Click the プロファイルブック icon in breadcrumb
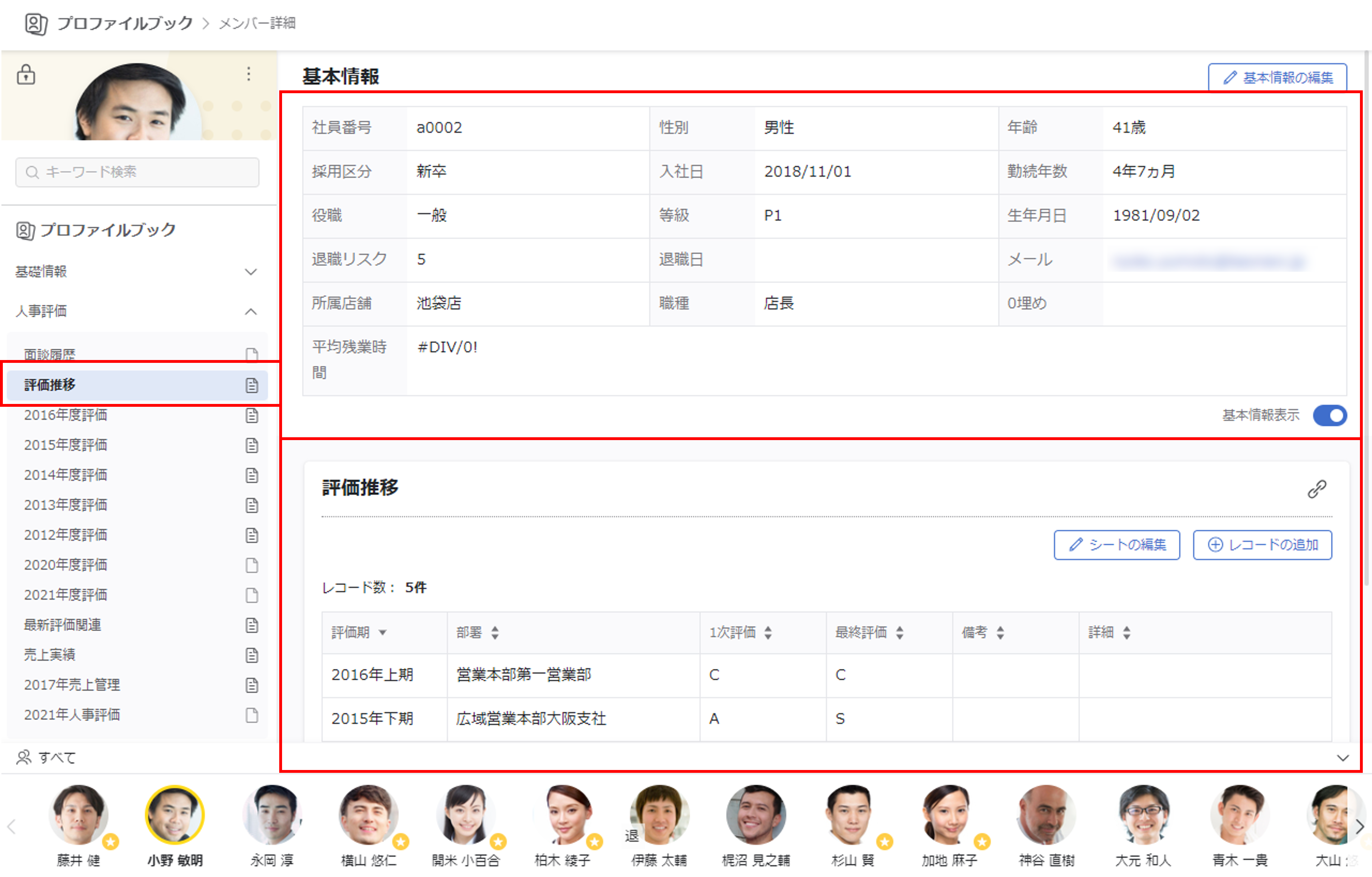This screenshot has height=877, width=1372. [x=36, y=24]
